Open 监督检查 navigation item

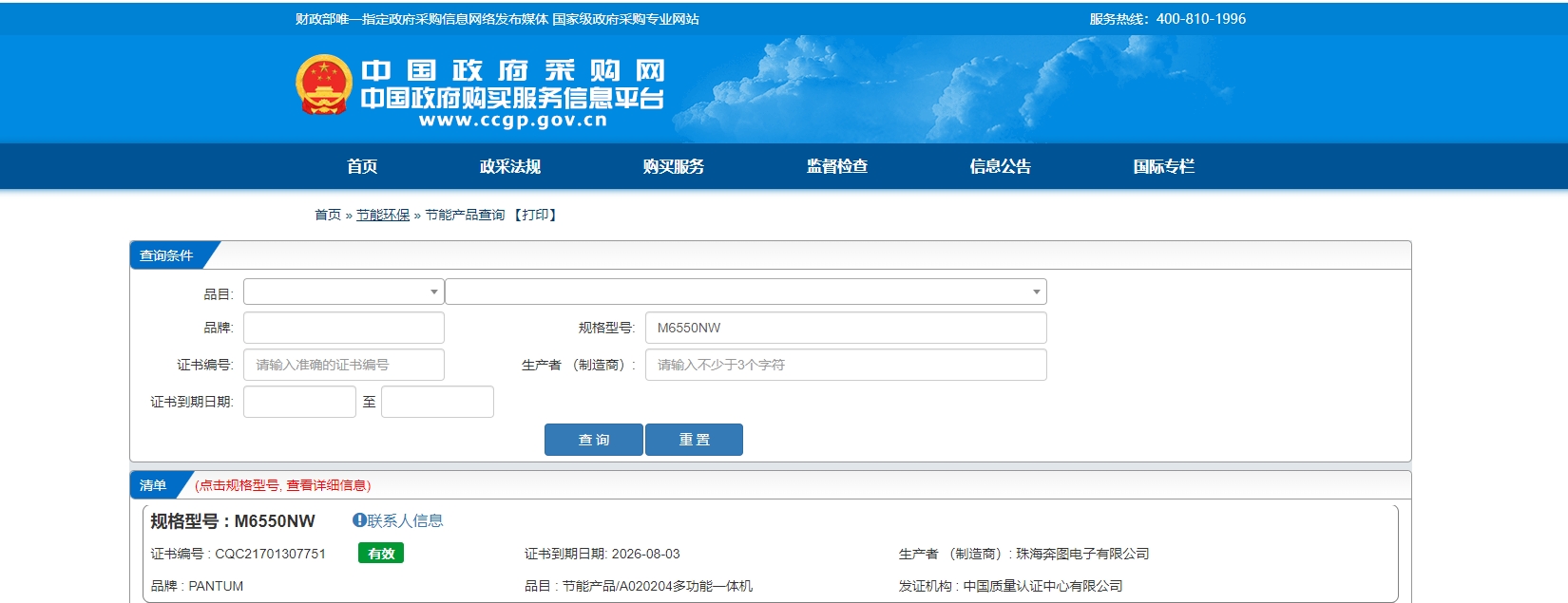(837, 166)
